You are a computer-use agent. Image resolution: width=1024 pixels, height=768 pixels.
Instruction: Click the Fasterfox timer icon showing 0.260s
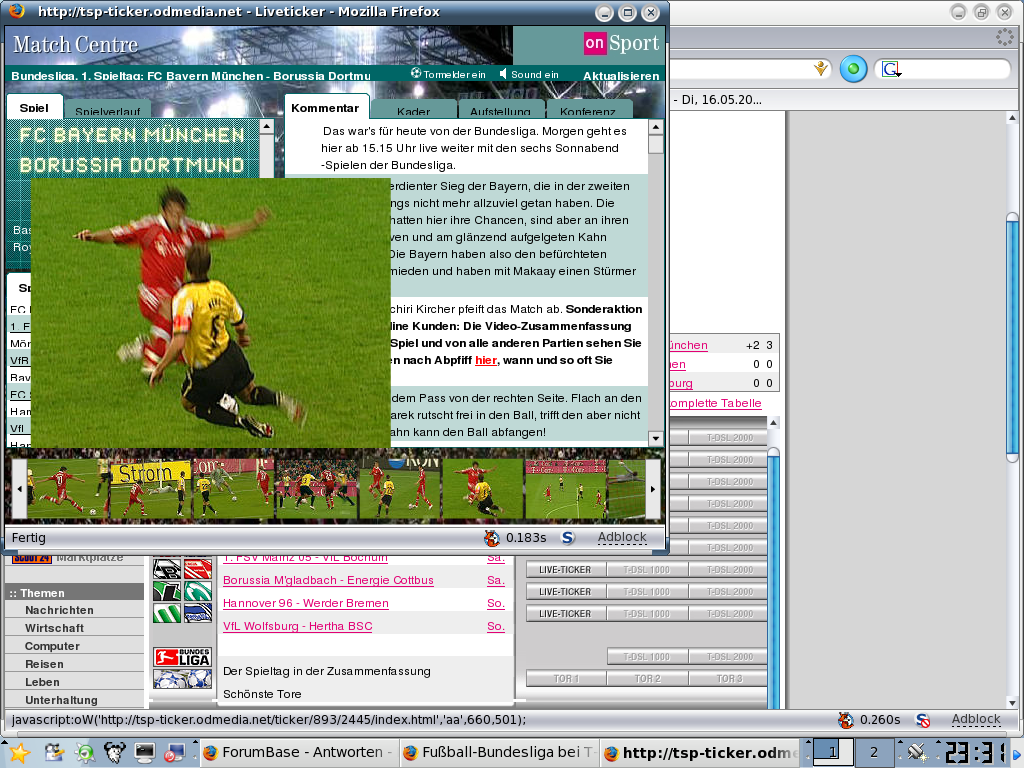(x=846, y=720)
